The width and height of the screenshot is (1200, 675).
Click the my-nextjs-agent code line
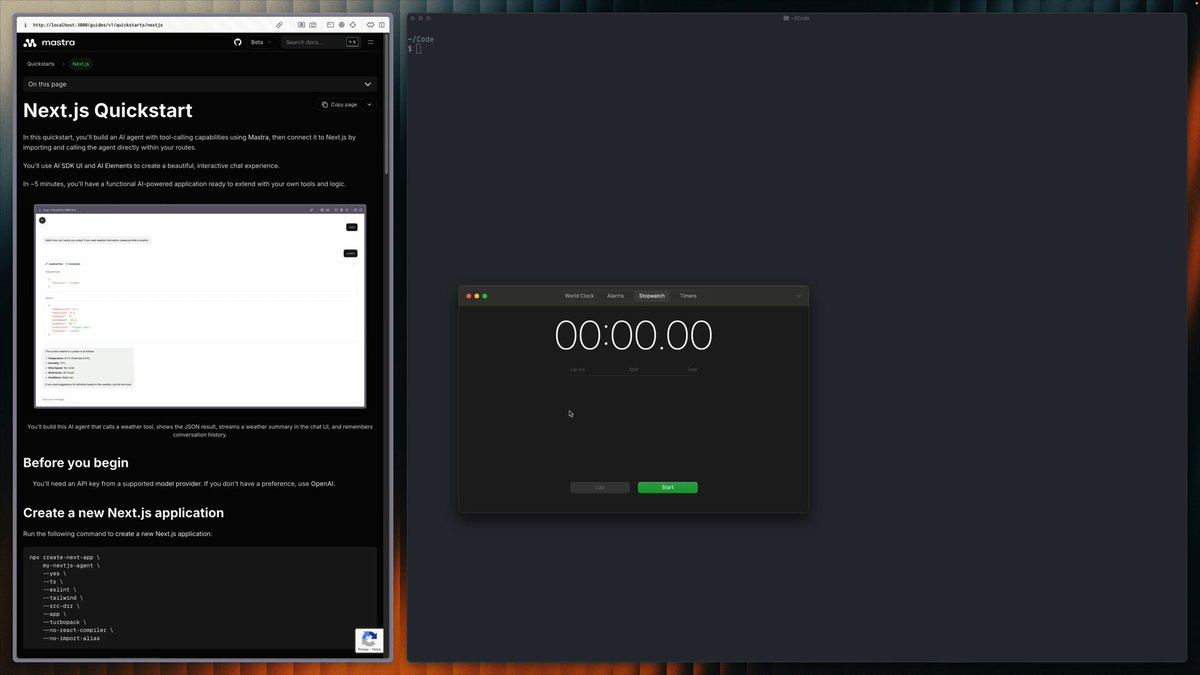tap(71, 565)
